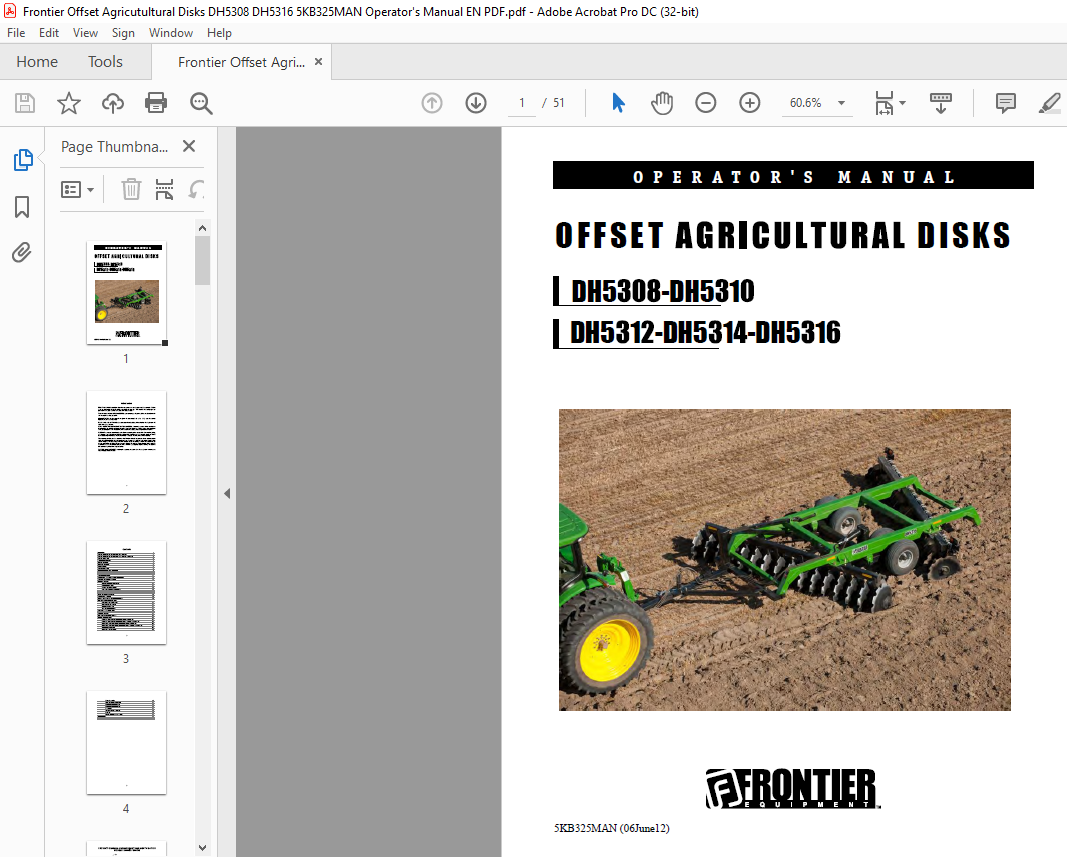Click the delete pages trash icon

pos(131,189)
